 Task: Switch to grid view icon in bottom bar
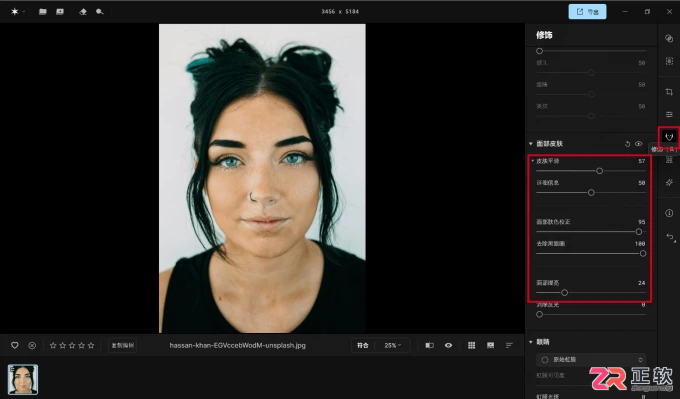coord(471,345)
